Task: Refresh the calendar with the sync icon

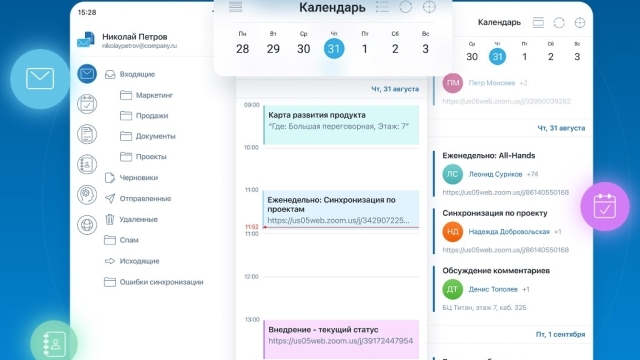Action: click(406, 7)
